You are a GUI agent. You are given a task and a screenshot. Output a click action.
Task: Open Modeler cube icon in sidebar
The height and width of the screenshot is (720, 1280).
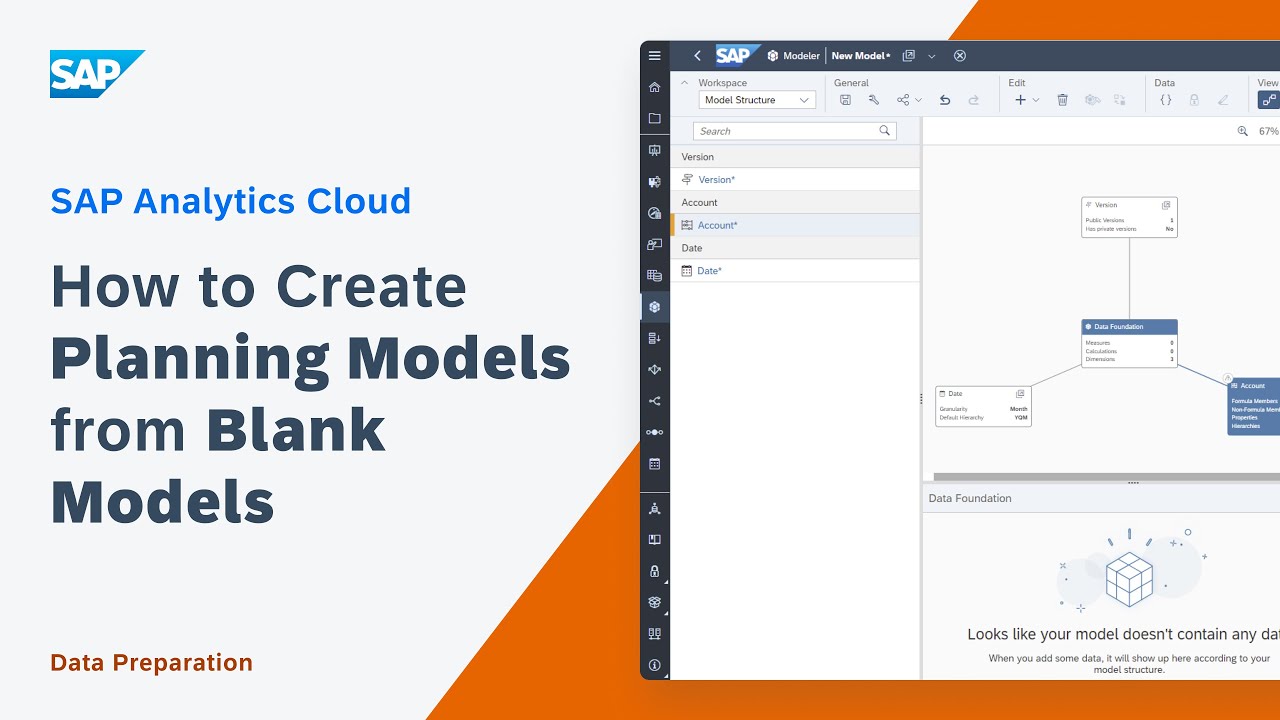pos(655,307)
